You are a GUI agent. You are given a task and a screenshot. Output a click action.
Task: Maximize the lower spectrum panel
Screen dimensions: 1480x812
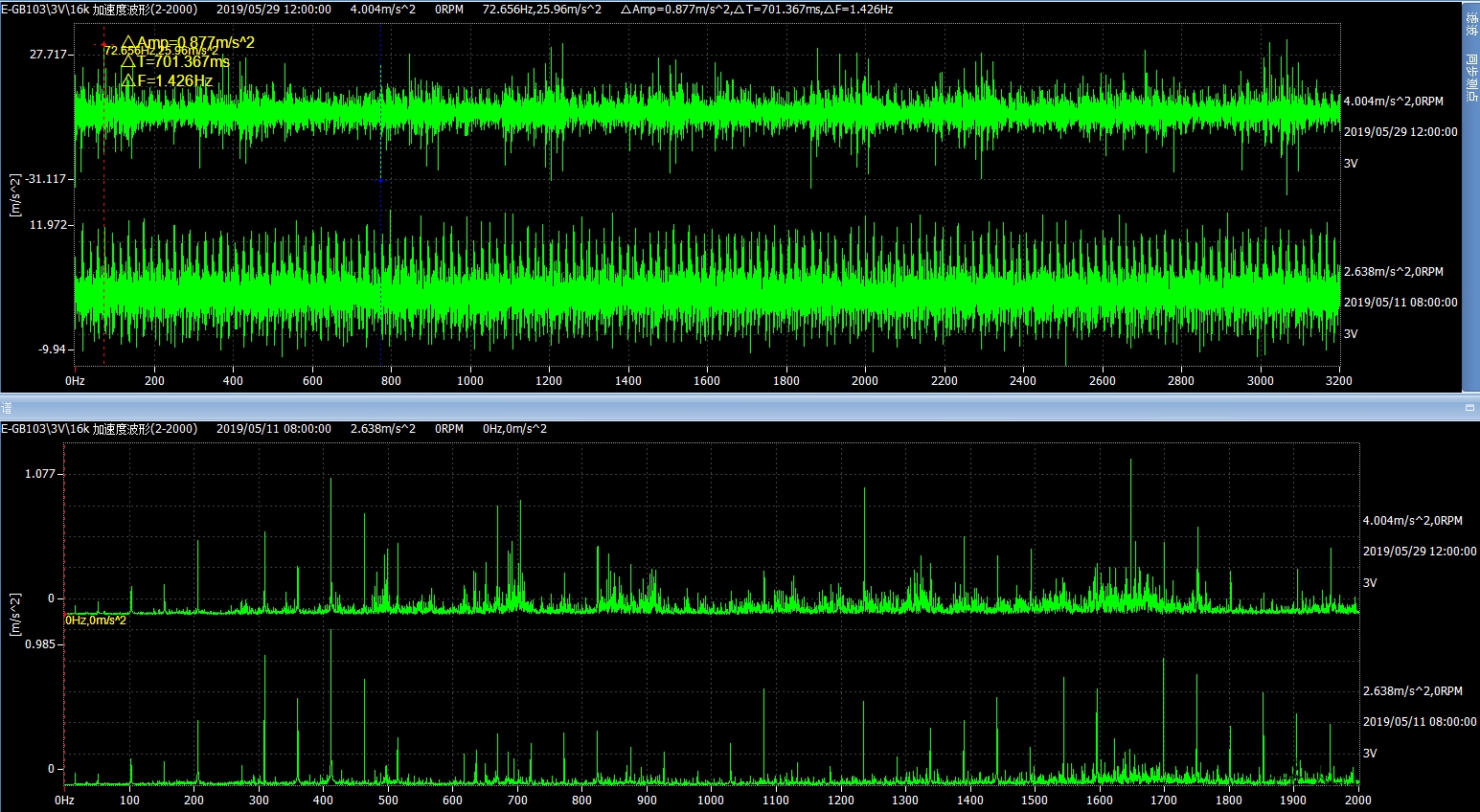point(1469,408)
